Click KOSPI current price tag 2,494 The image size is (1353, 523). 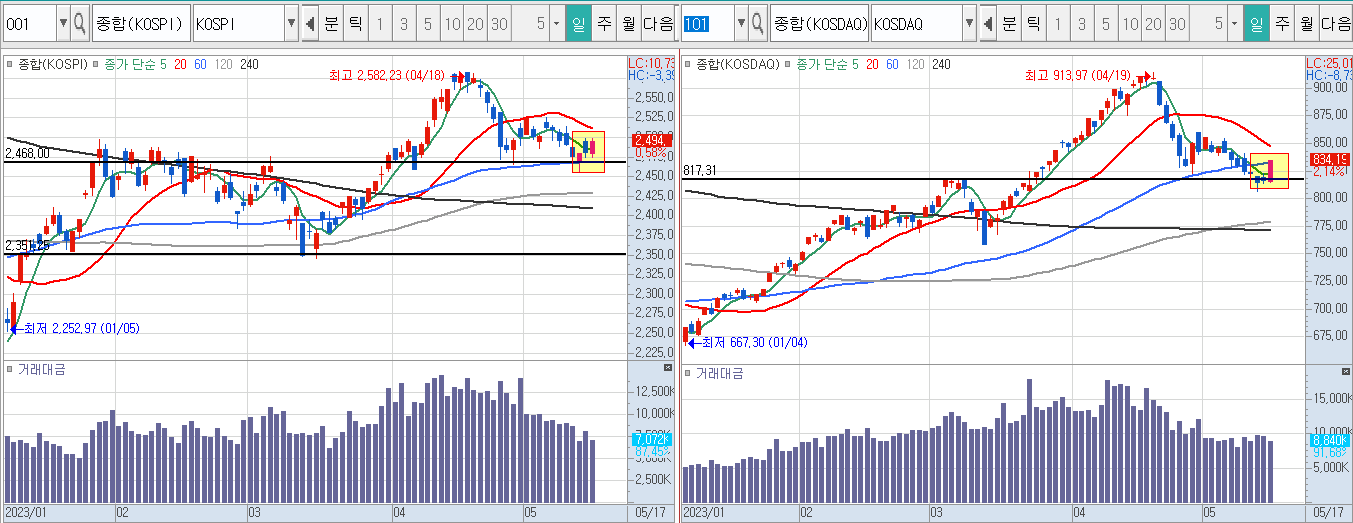click(654, 141)
